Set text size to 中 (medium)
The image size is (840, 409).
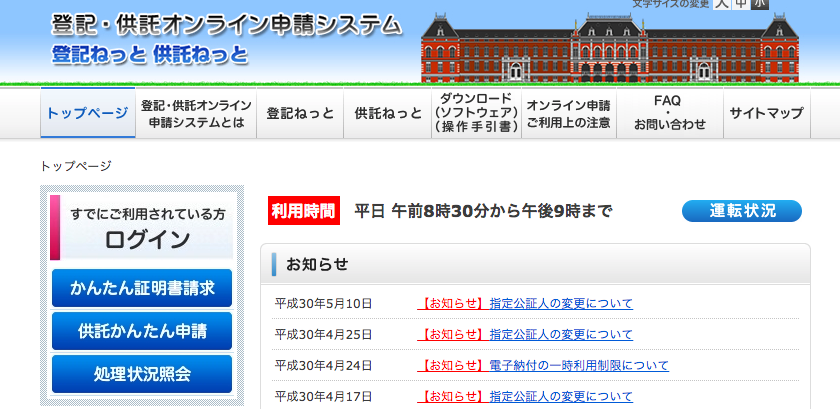[740, 4]
